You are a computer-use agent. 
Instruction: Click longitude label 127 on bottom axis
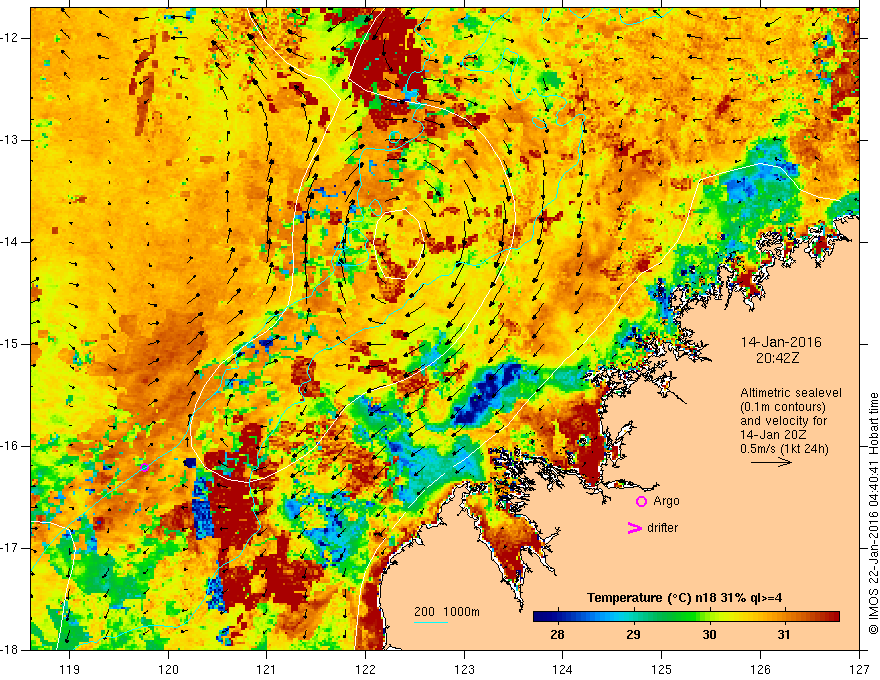coord(859,669)
